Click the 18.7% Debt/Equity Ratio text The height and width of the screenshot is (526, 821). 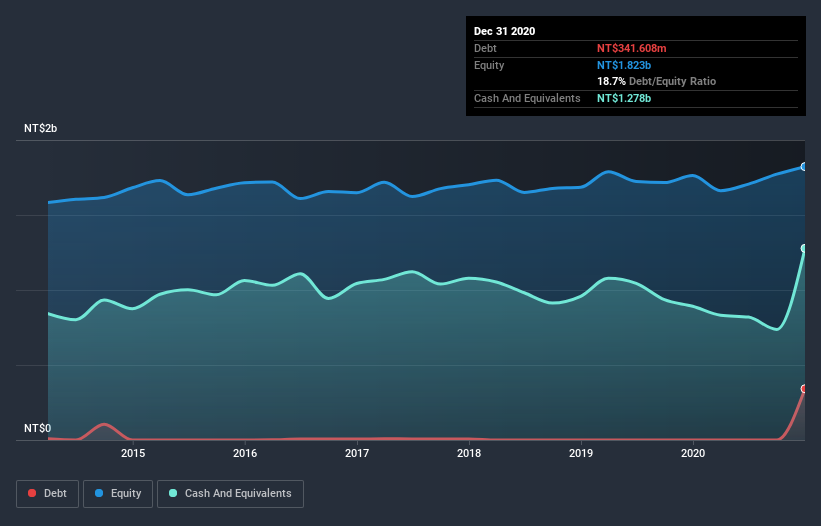coord(657,81)
